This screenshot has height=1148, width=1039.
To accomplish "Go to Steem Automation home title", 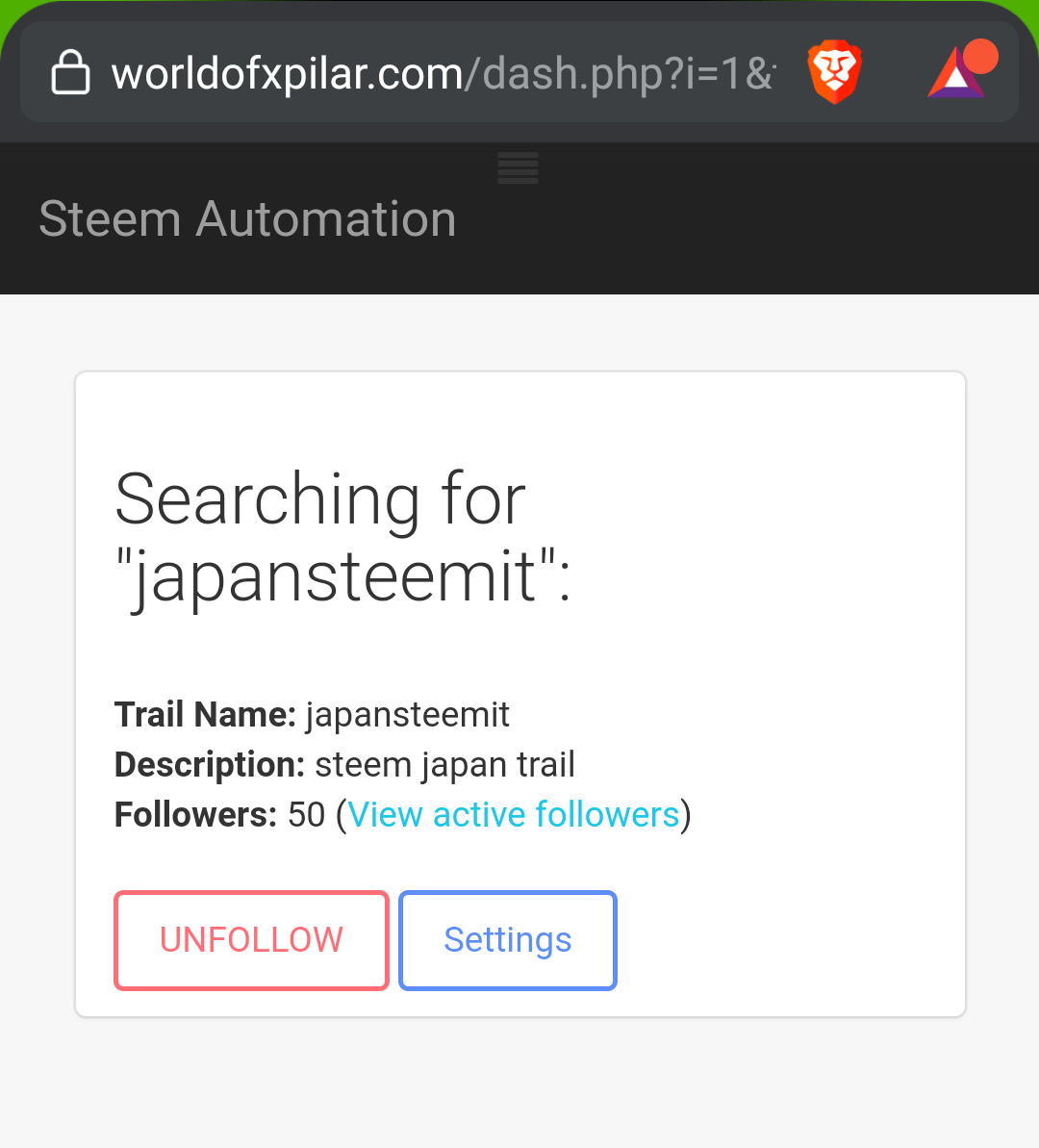I will click(x=247, y=219).
